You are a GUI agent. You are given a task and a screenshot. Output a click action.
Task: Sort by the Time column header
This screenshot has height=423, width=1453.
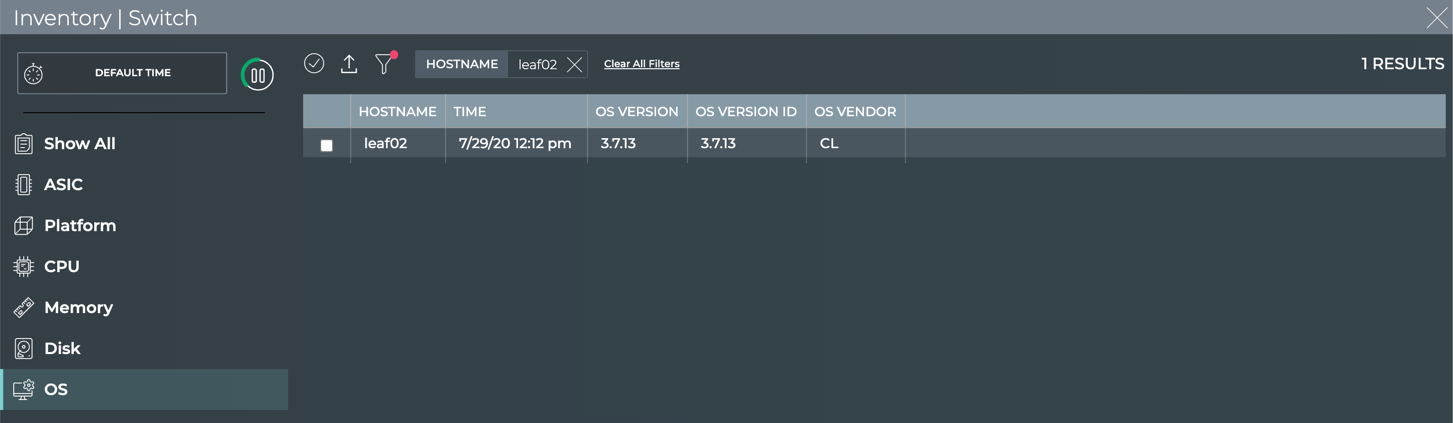pos(470,112)
